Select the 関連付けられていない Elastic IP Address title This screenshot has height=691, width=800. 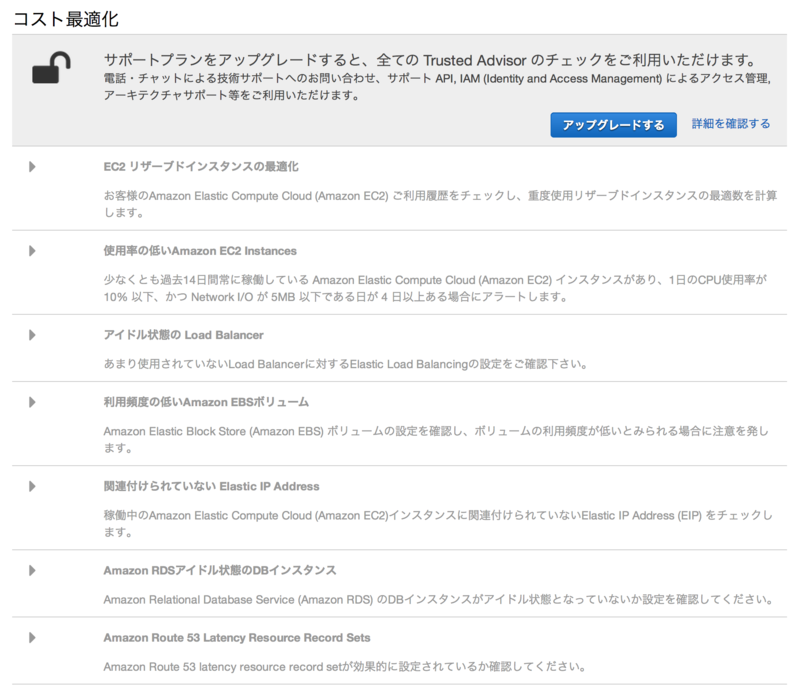click(211, 486)
